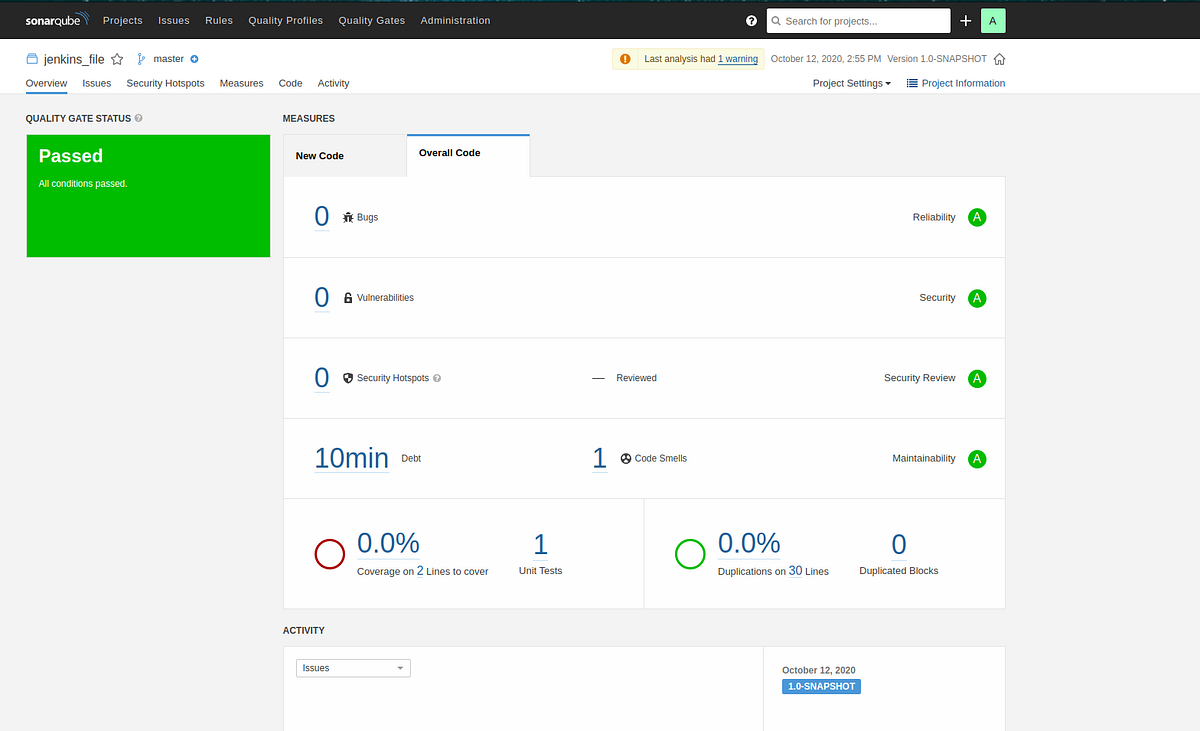This screenshot has width=1200, height=731.
Task: Click the Code Smells icon
Action: pyautogui.click(x=625, y=458)
